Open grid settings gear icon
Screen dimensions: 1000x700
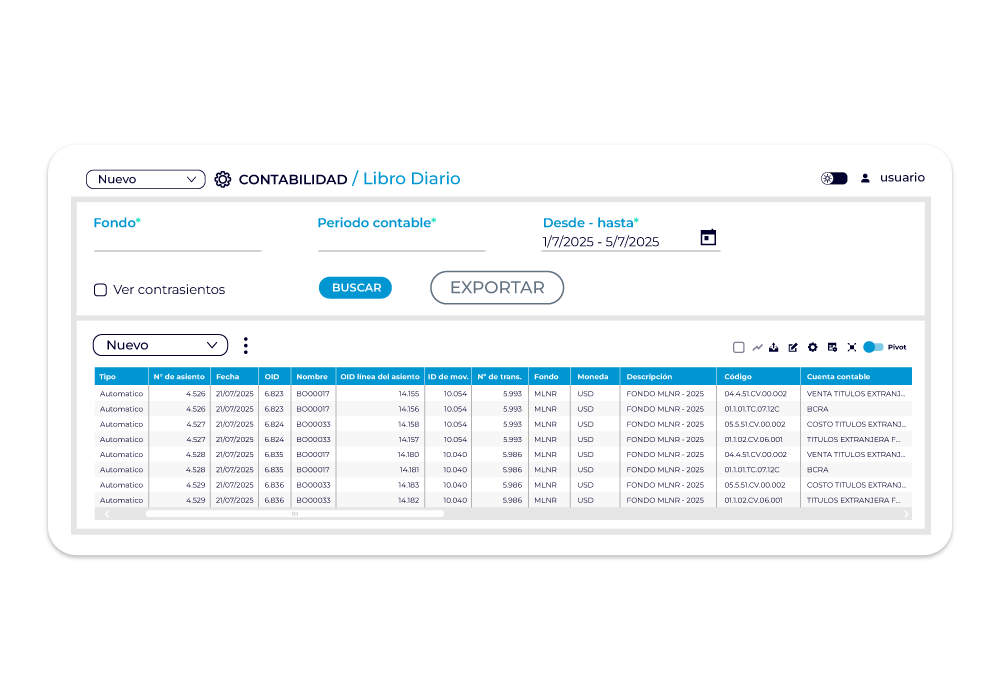point(812,347)
